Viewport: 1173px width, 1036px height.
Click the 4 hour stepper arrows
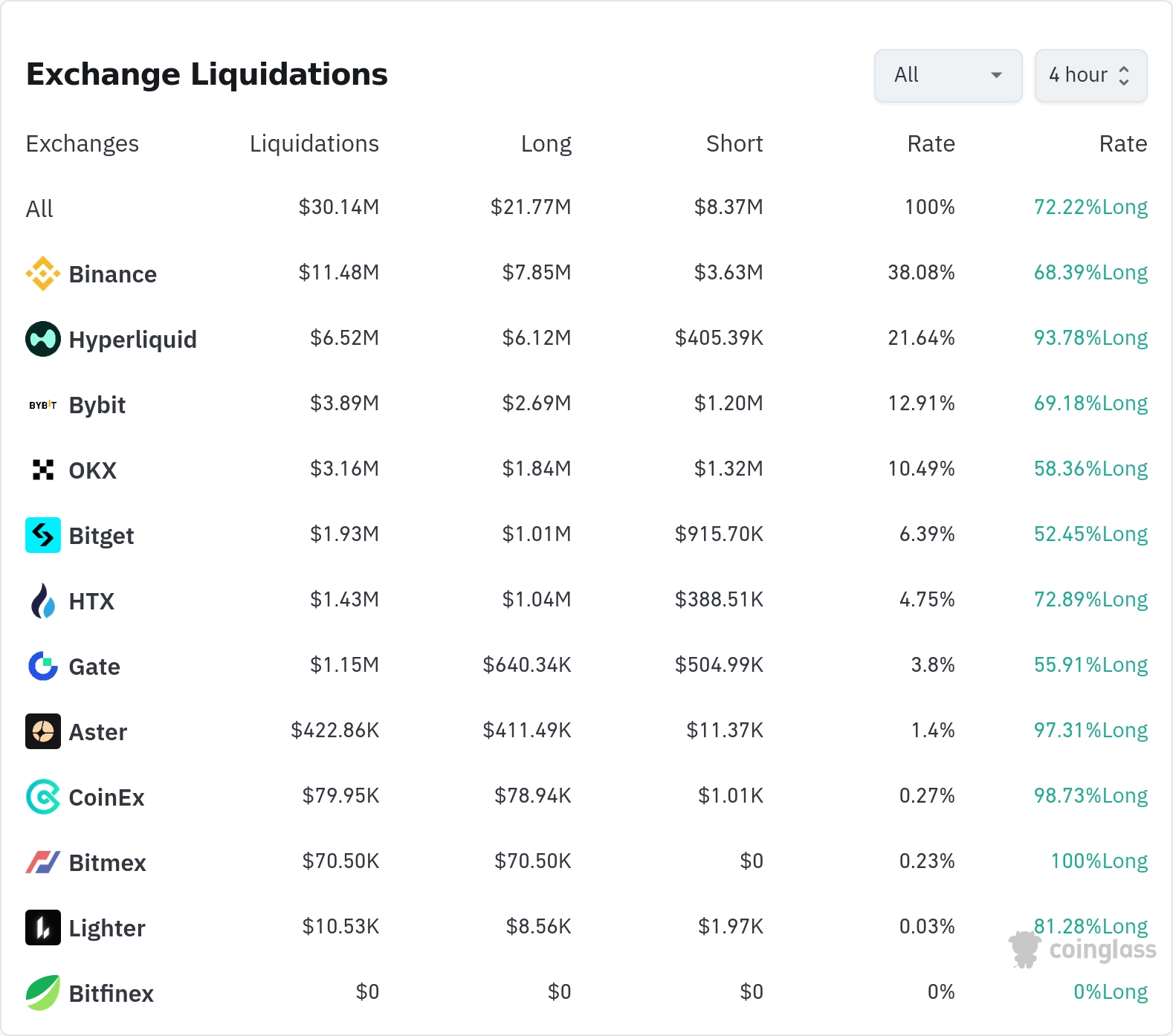[x=1124, y=75]
